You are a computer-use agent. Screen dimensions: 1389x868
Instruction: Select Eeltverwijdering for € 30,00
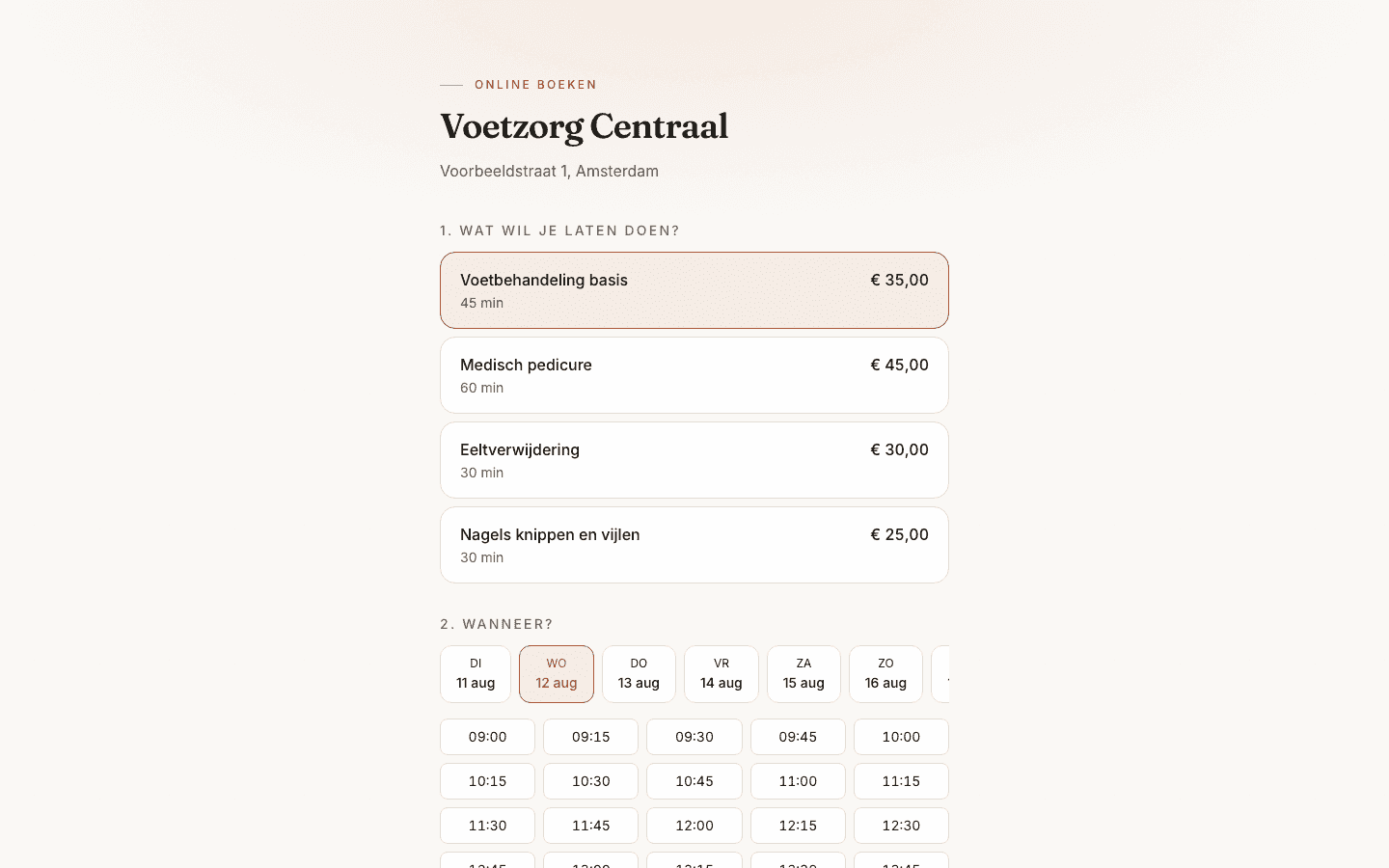[694, 460]
